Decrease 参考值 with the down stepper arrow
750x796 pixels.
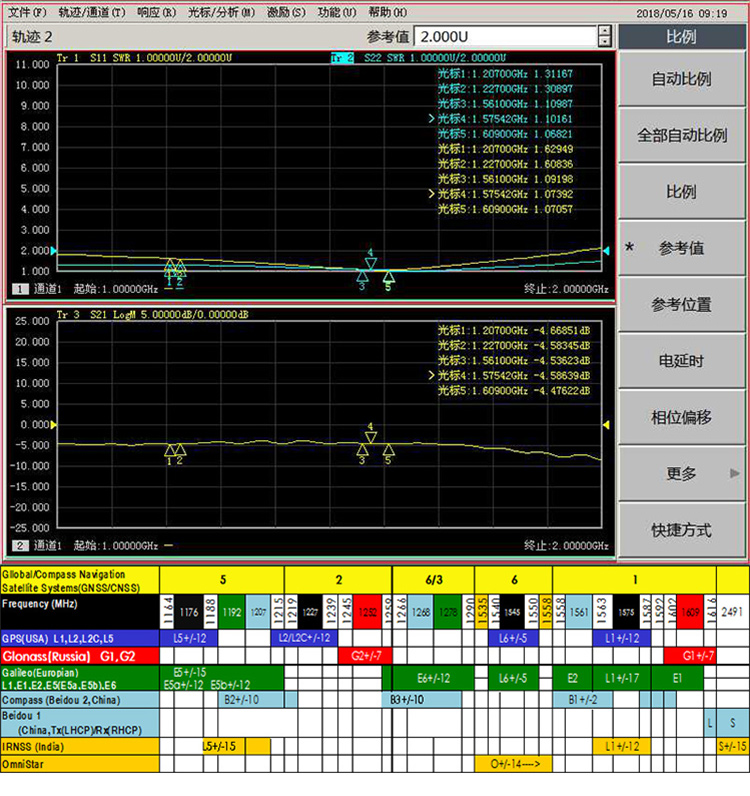[604, 42]
